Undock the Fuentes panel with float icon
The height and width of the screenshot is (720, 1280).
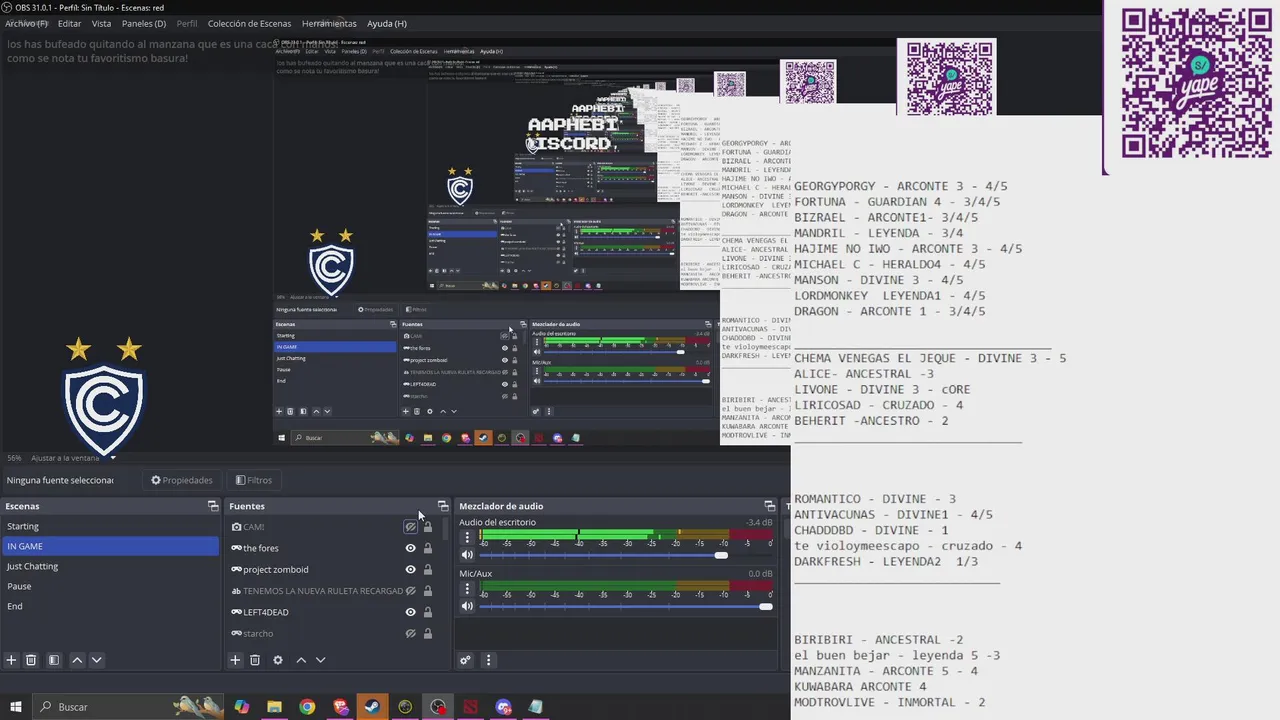(x=443, y=506)
